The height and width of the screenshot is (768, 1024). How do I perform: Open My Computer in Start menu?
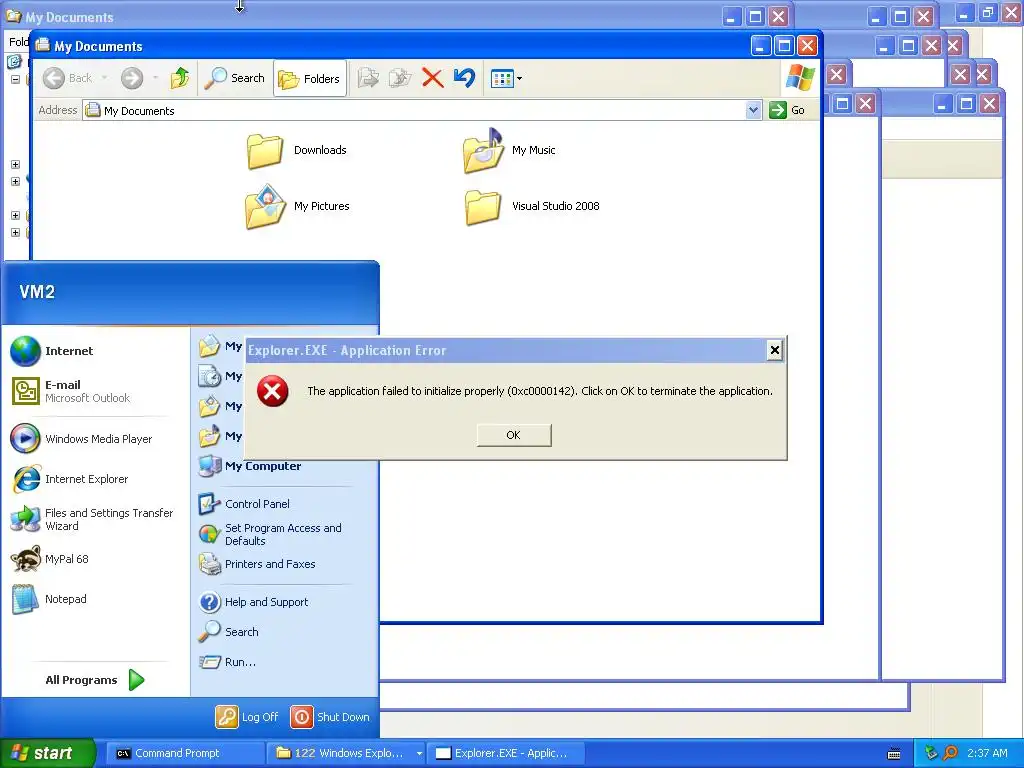click(x=250, y=466)
